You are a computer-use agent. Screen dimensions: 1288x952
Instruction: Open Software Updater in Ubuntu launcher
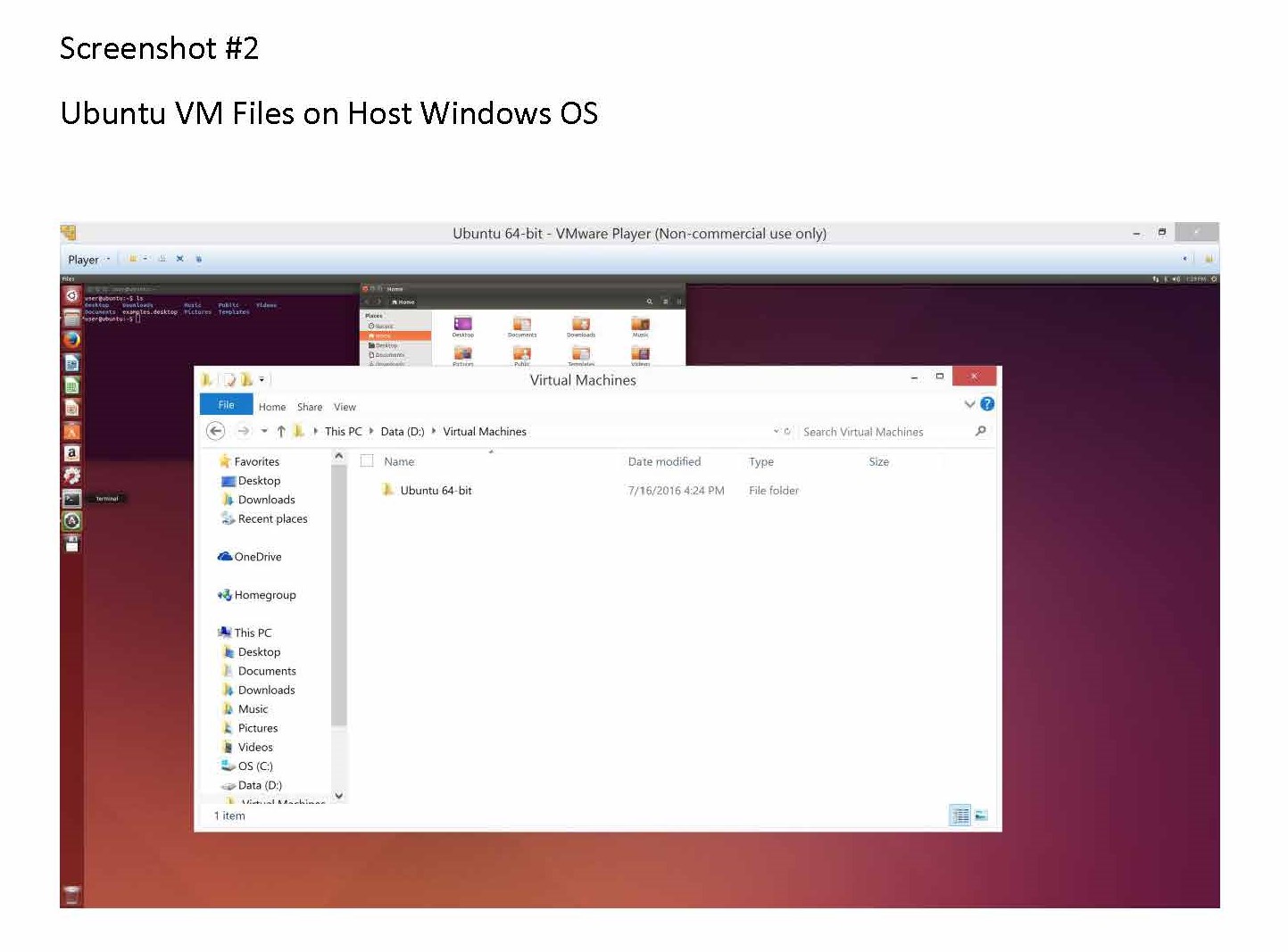72,521
